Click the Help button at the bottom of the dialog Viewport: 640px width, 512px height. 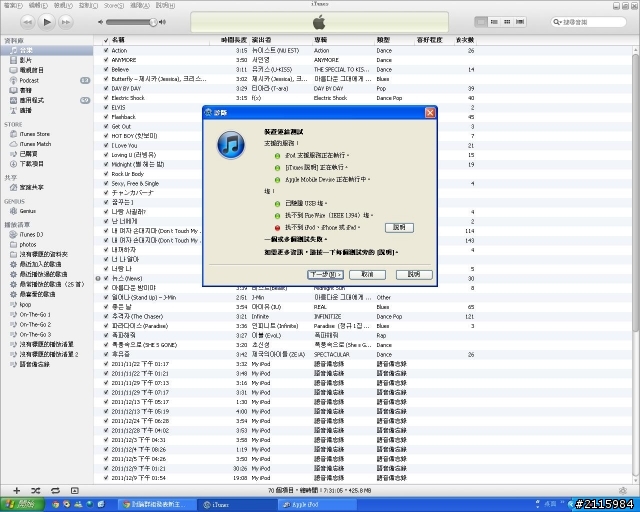point(414,274)
